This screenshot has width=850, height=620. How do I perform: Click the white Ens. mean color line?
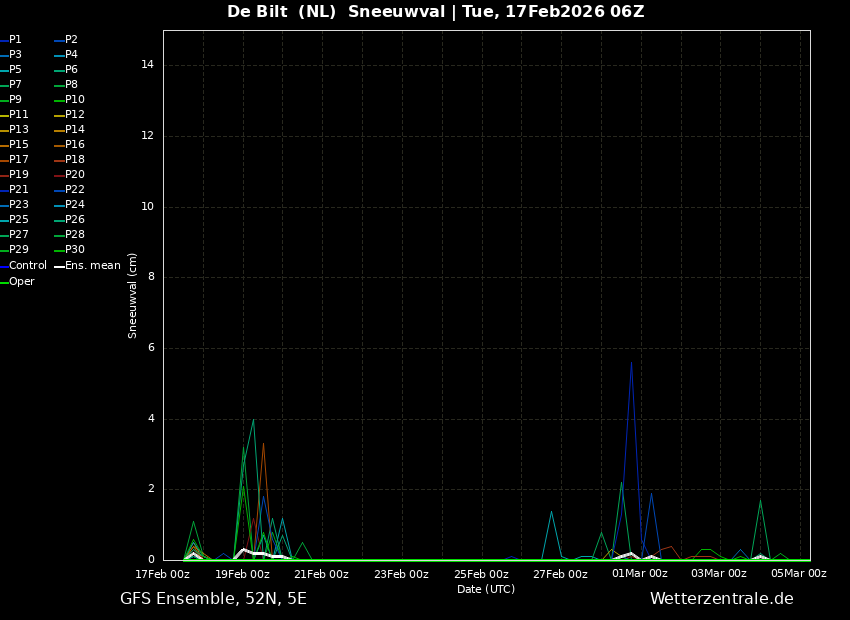59,266
